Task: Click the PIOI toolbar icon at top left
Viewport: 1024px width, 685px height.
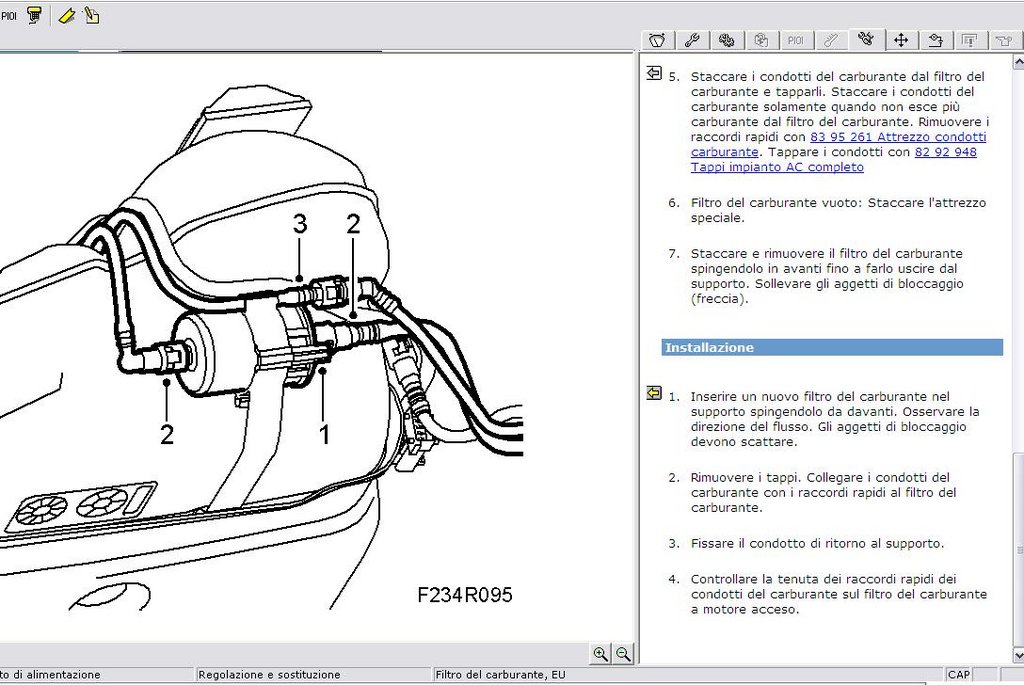Action: [8, 16]
